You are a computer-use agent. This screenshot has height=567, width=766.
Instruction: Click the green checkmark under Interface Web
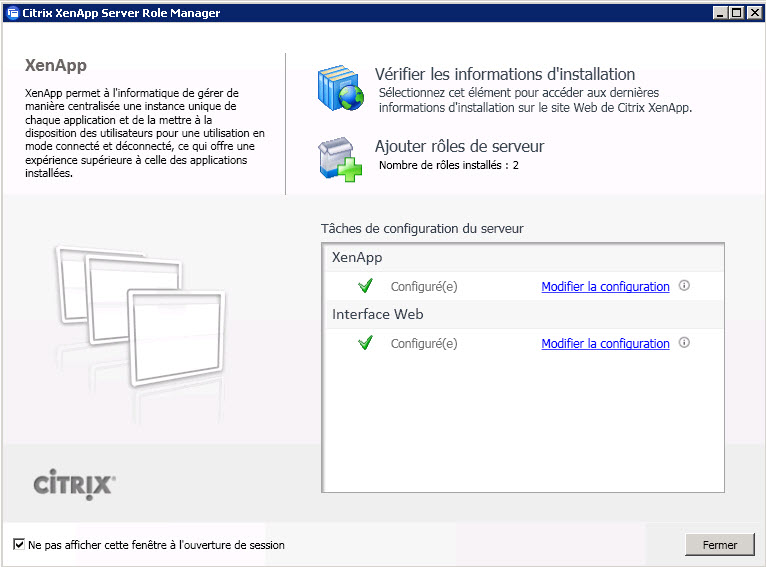coord(365,343)
